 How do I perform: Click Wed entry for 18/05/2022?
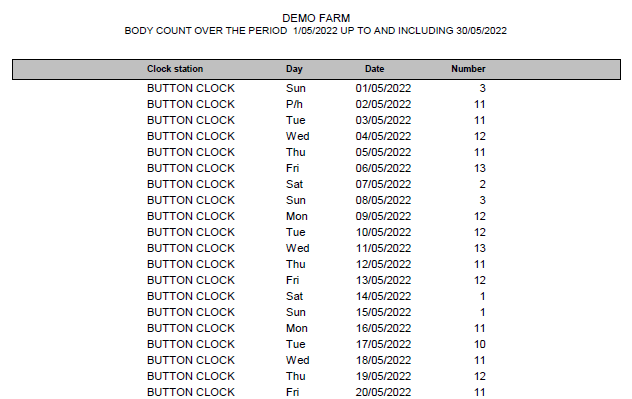(297, 360)
